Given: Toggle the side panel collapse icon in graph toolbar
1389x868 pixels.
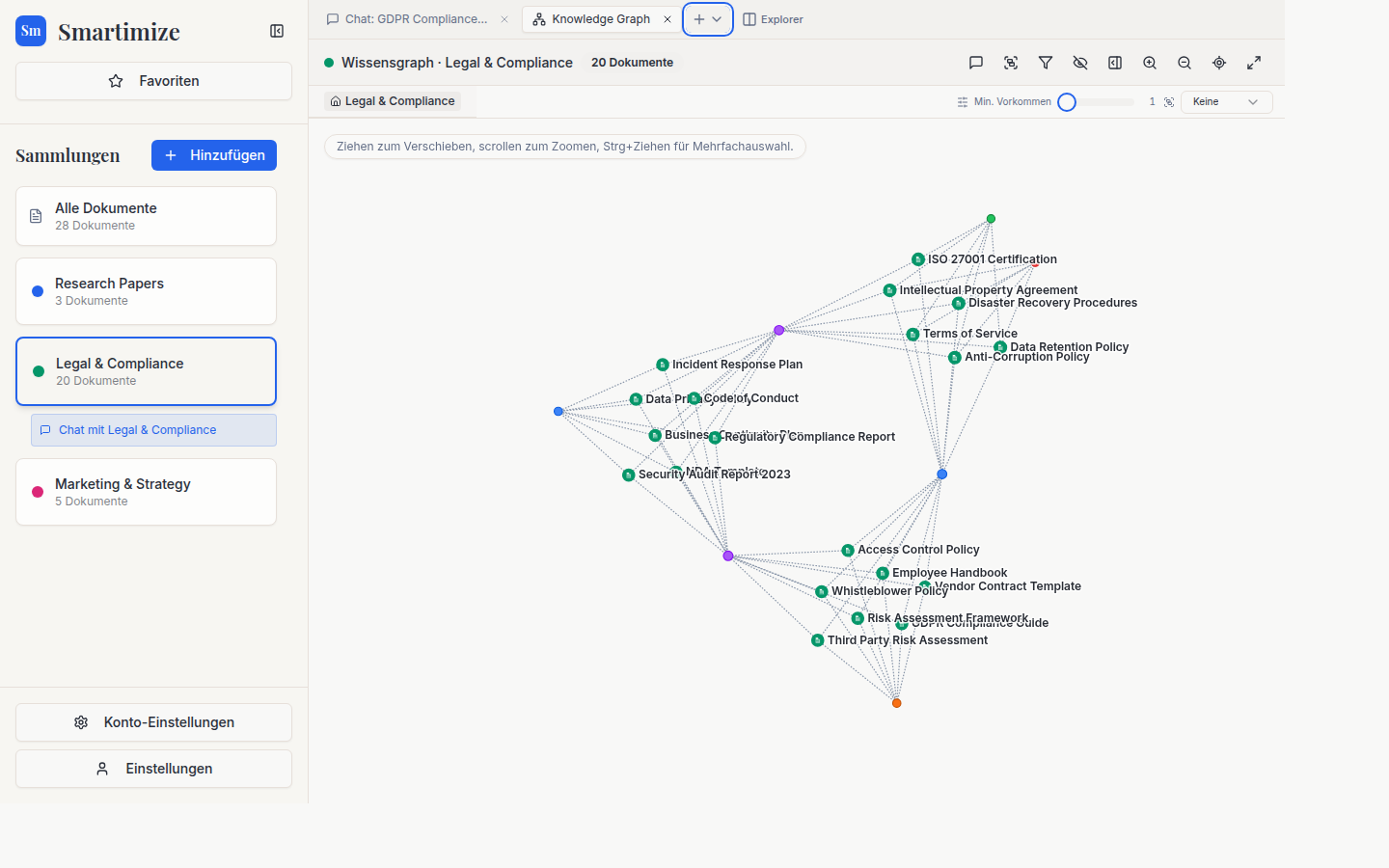Looking at the screenshot, I should pos(1115,63).
